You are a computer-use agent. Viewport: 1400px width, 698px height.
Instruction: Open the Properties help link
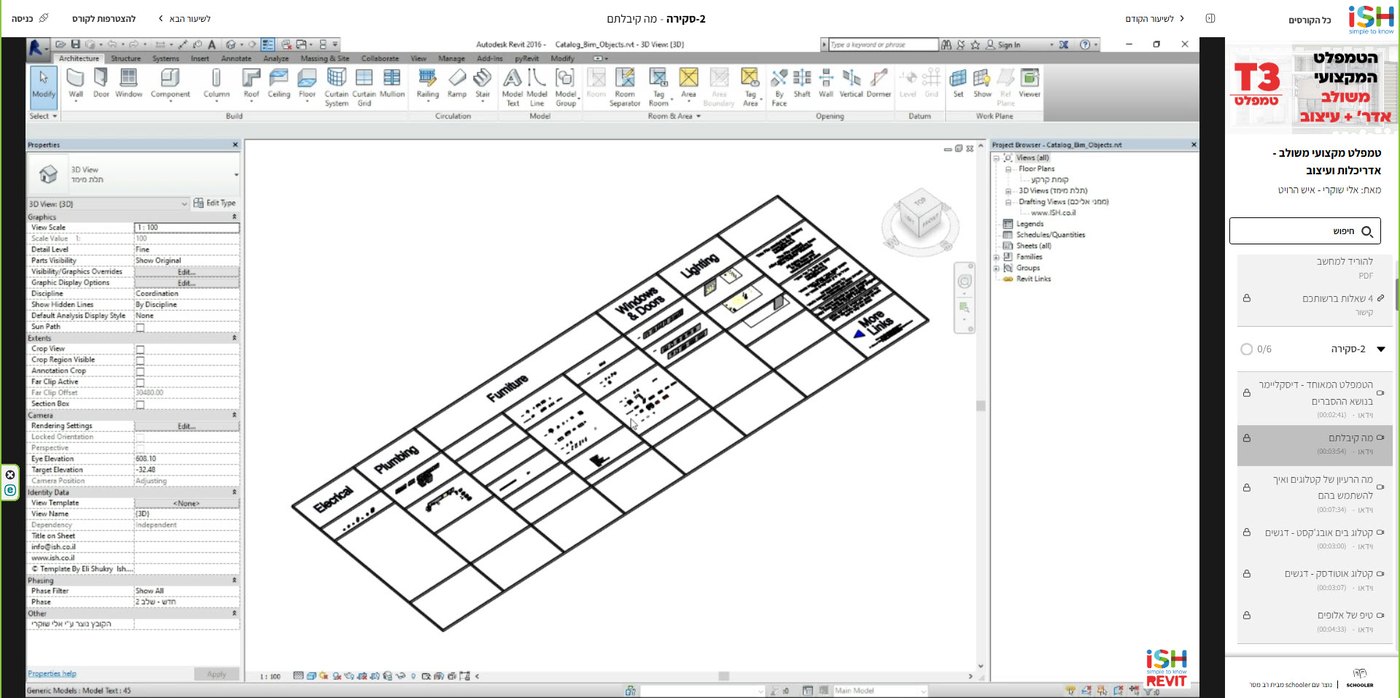52,673
